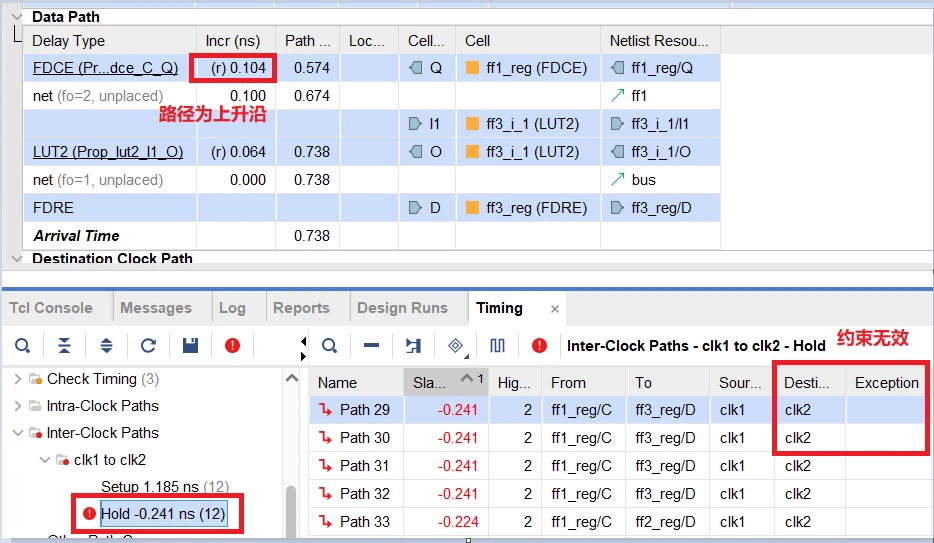This screenshot has height=543, width=934.
Task: Select Setup 1.185 ns (12) entry
Action: pos(165,486)
